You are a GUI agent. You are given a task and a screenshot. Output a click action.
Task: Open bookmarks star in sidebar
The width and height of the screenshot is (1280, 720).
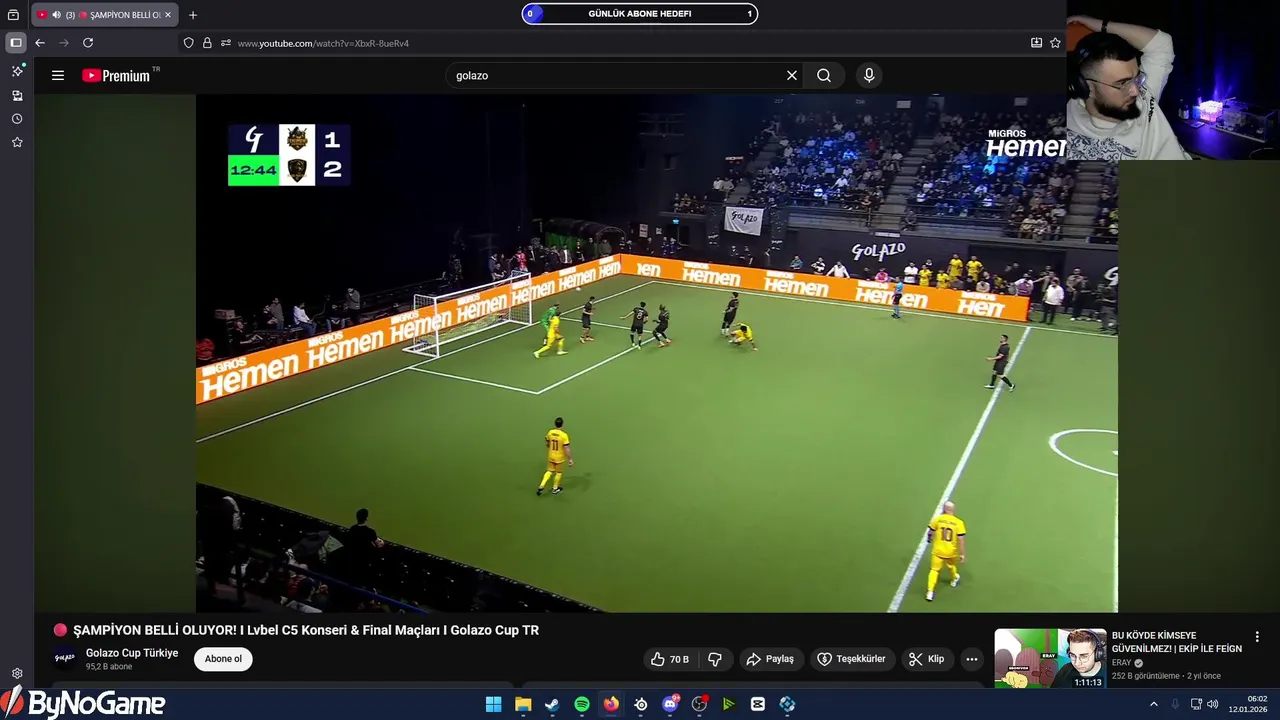click(17, 143)
